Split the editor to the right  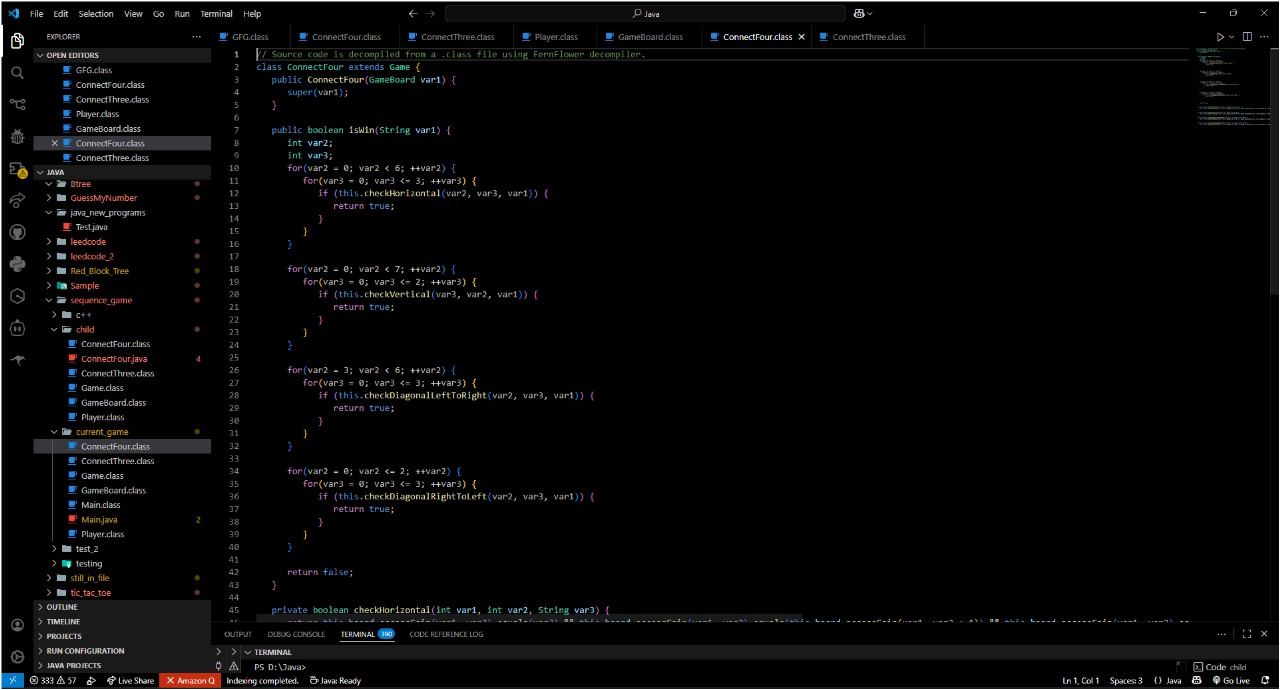[x=1249, y=37]
